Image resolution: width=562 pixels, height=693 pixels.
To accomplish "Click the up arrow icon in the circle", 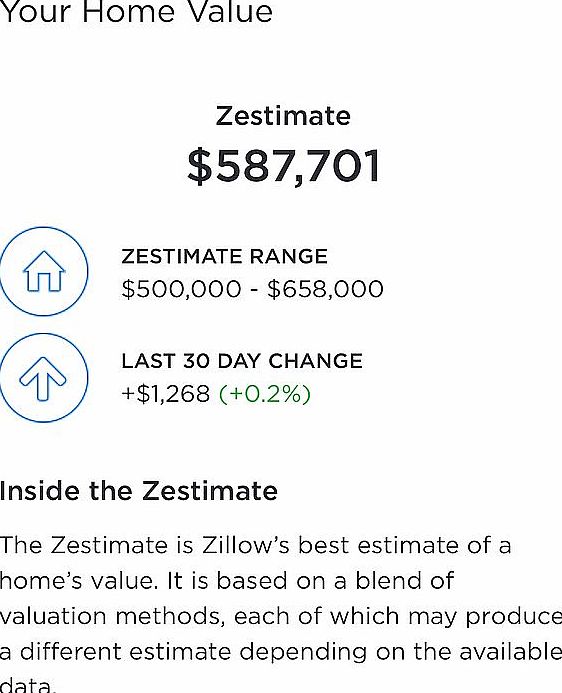I will (43, 378).
